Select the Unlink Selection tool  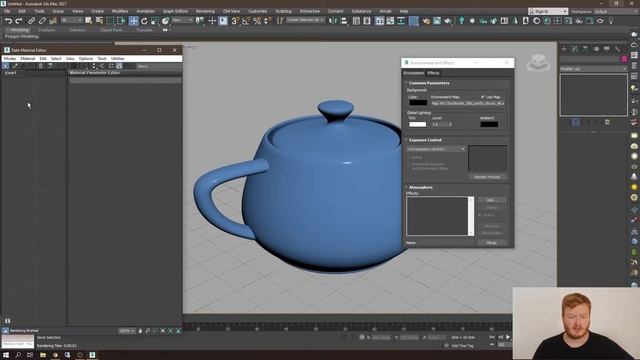tap(42, 21)
